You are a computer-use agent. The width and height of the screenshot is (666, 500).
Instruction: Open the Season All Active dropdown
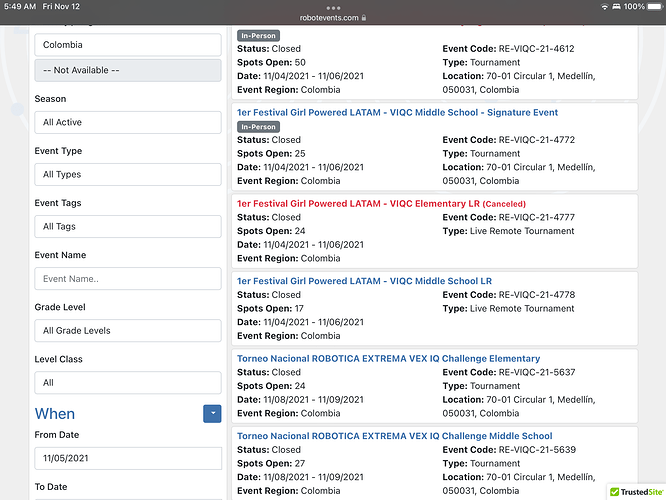[x=128, y=122]
